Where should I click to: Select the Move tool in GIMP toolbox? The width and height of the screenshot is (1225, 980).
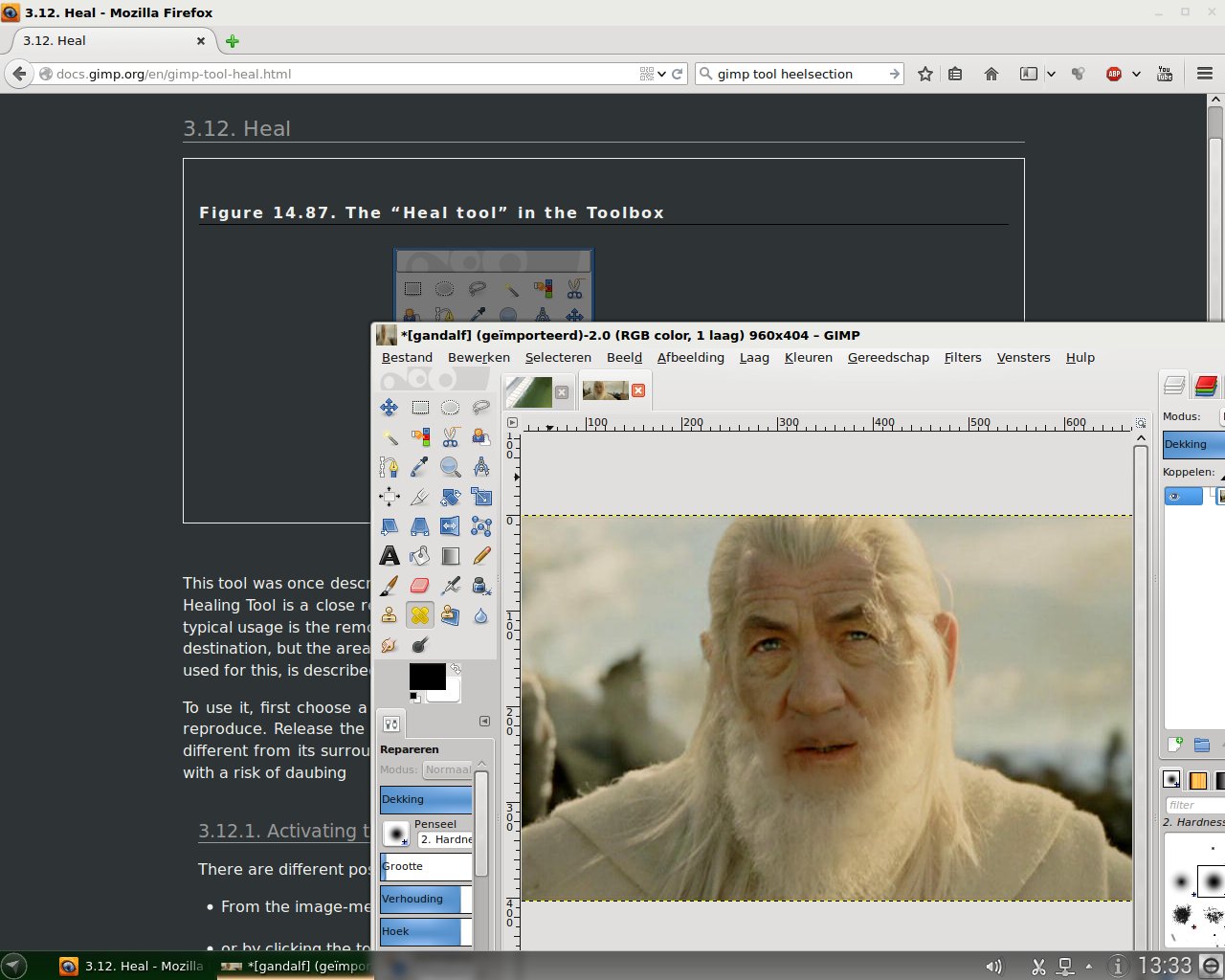[x=390, y=408]
